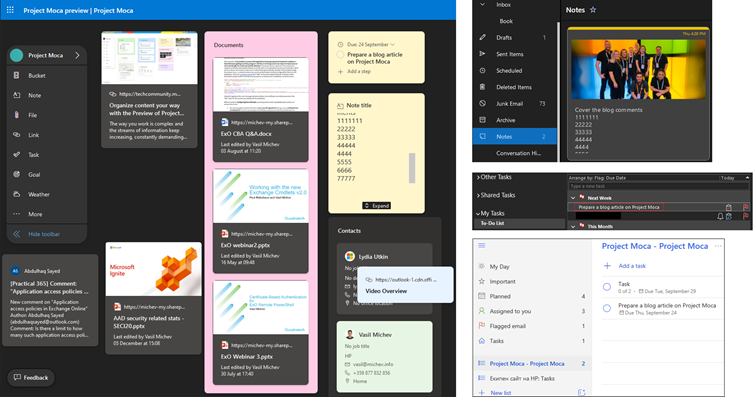
Task: Collapse the My Tasks section
Action: (478, 213)
